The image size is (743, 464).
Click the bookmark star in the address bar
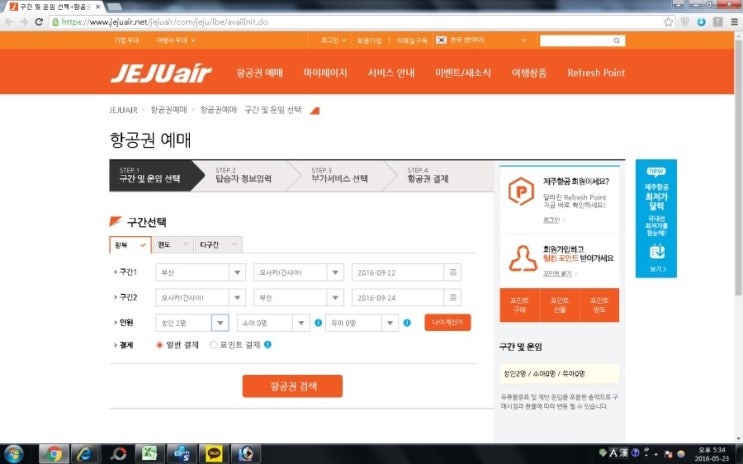click(668, 22)
